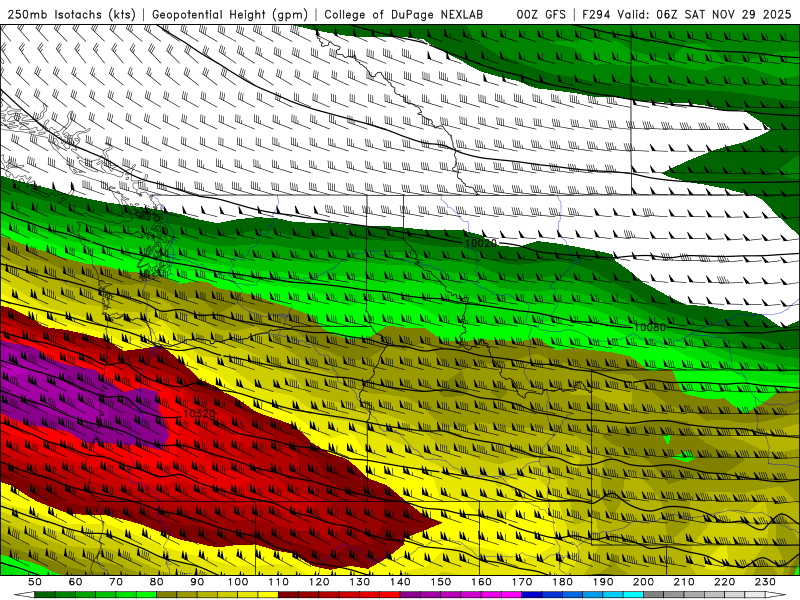Click the '00Z GFS' model run label
Screen dimensions: 800x600
click(541, 14)
